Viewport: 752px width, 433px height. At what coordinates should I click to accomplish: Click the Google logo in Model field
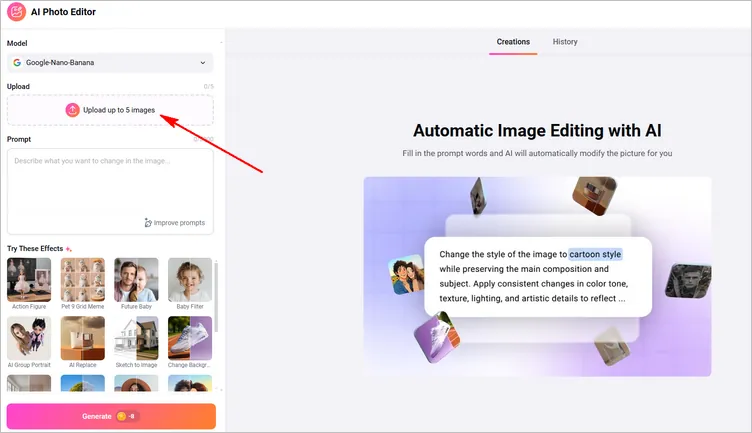click(18, 62)
